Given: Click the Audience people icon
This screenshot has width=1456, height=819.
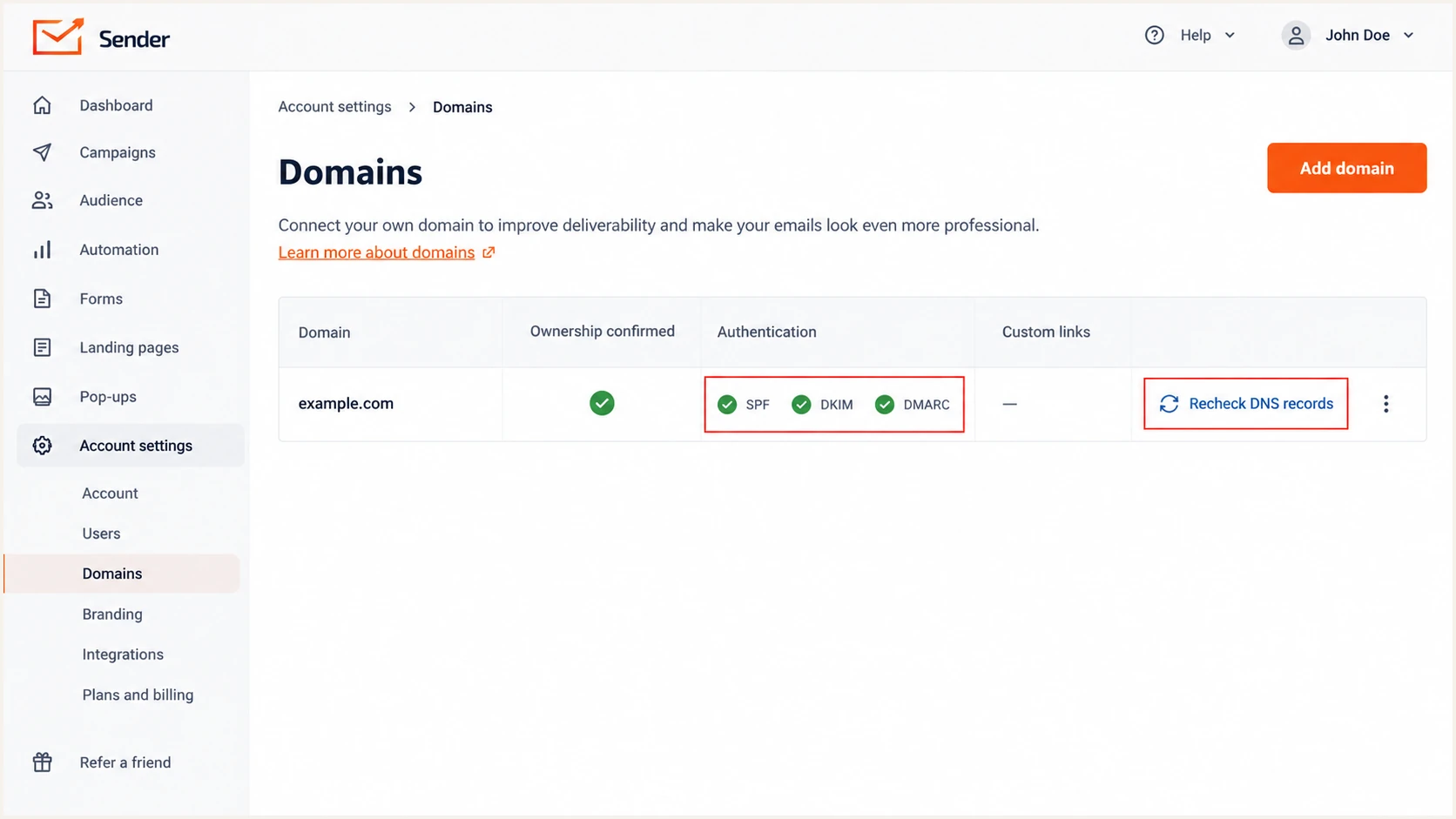Looking at the screenshot, I should pyautogui.click(x=42, y=200).
